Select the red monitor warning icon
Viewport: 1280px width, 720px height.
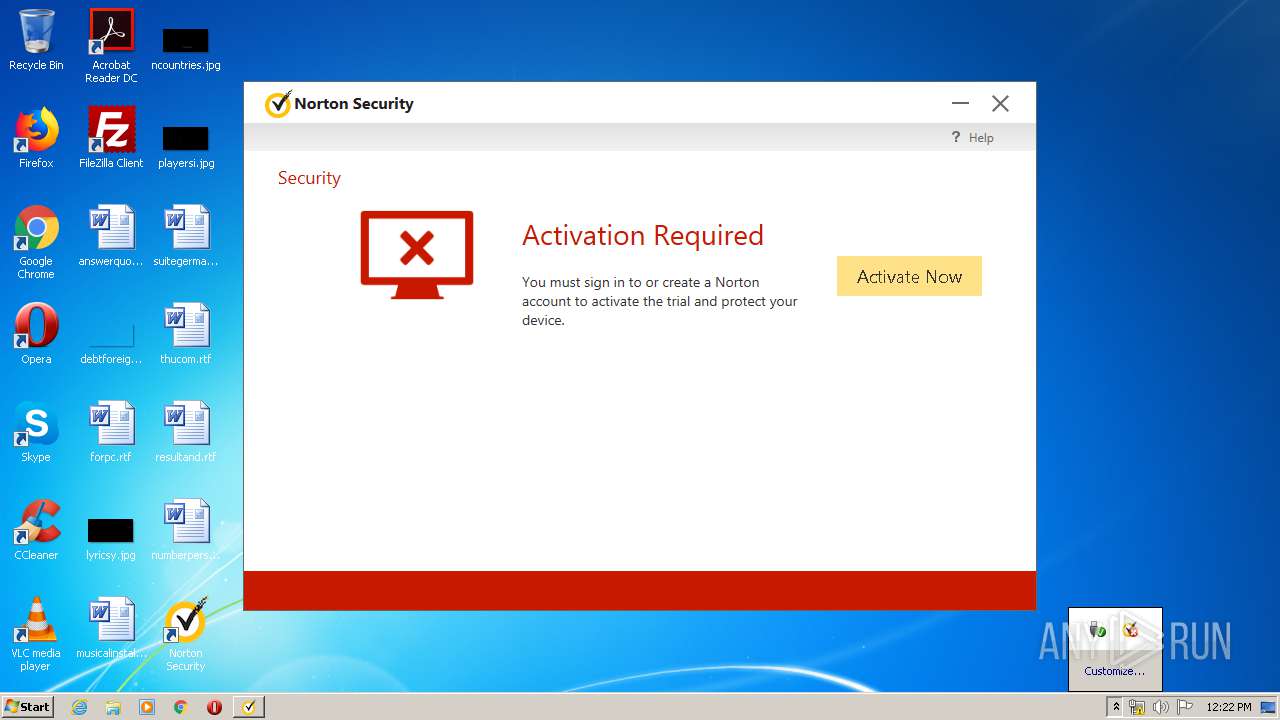417,255
